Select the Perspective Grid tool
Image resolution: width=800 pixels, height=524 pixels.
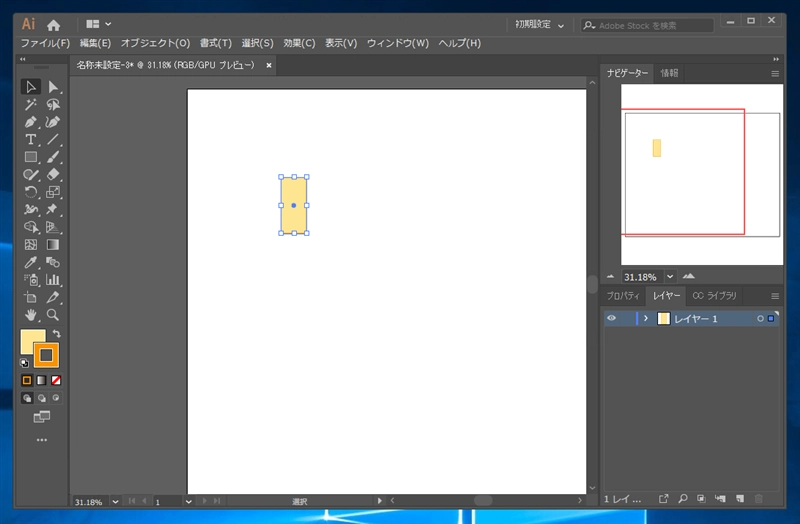pyautogui.click(x=53, y=227)
